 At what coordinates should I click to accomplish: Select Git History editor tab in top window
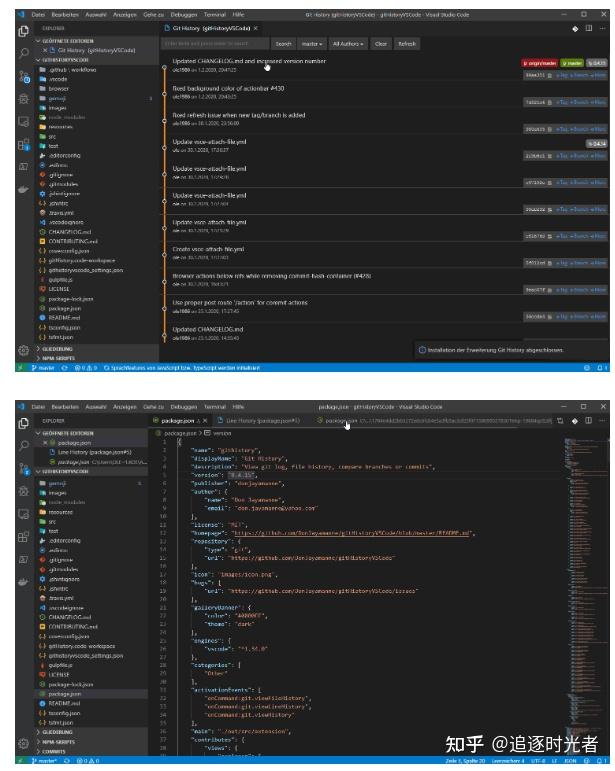point(211,29)
